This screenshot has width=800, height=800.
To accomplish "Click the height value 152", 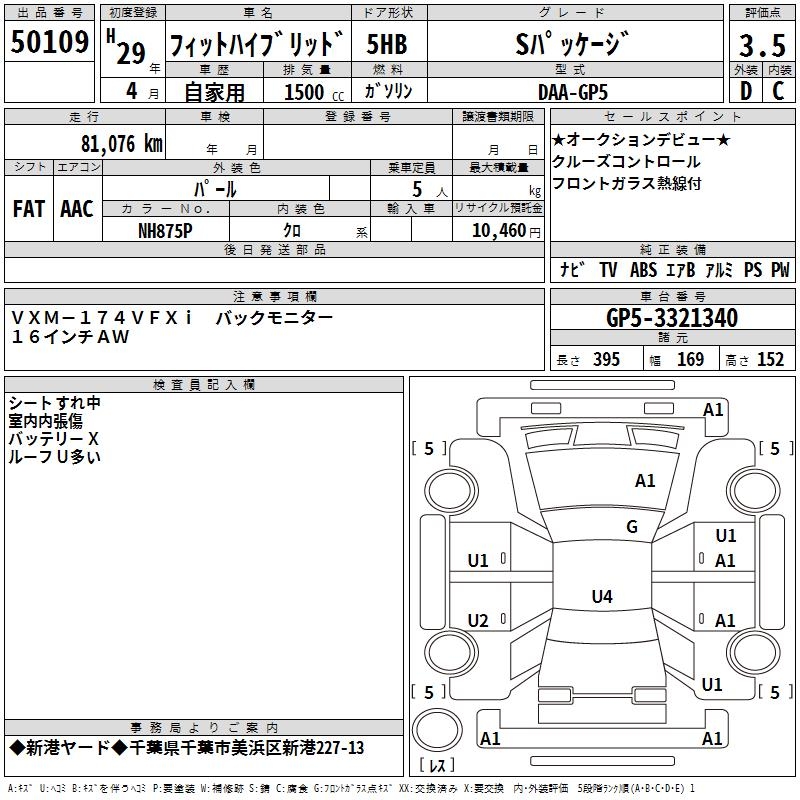I will coord(770,359).
